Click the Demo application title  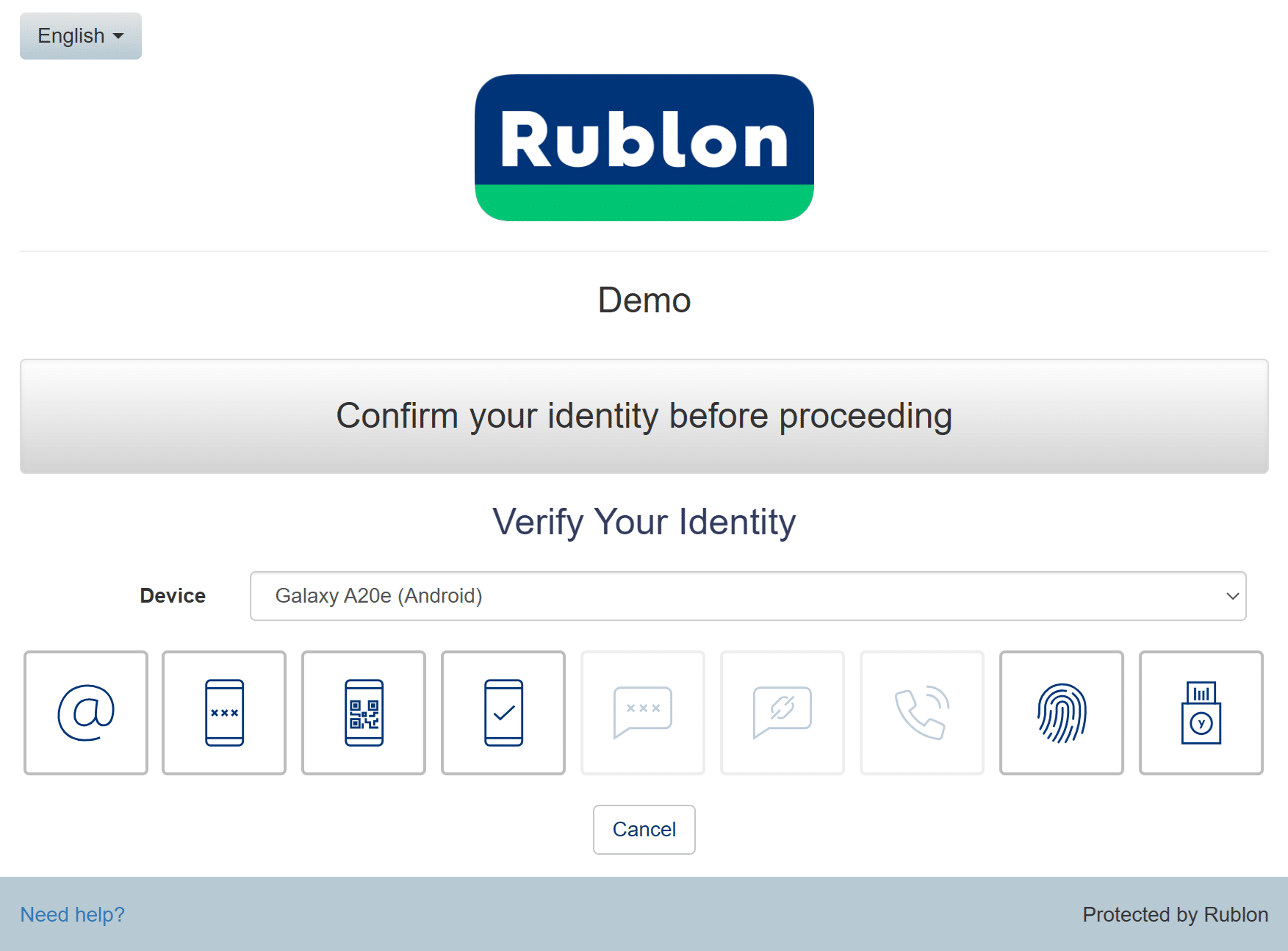[x=644, y=301]
